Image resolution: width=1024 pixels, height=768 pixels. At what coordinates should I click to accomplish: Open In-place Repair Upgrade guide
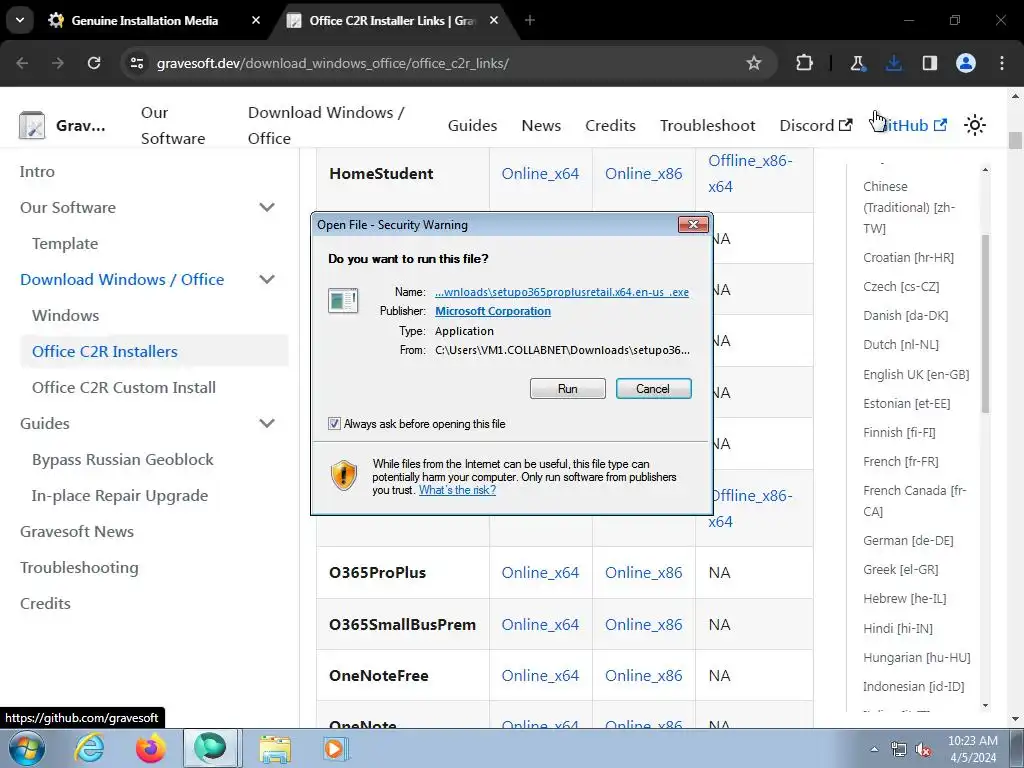coord(120,496)
